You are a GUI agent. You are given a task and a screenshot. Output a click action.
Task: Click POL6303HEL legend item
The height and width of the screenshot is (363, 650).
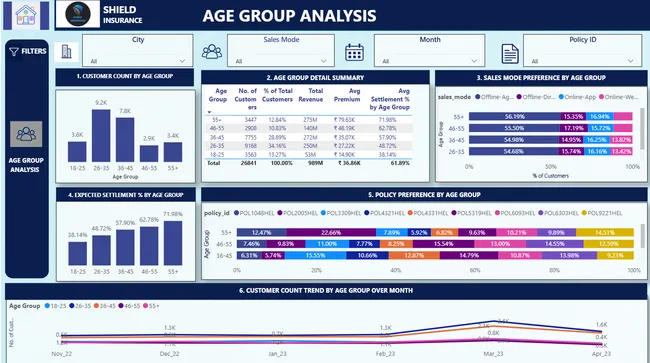(558, 213)
